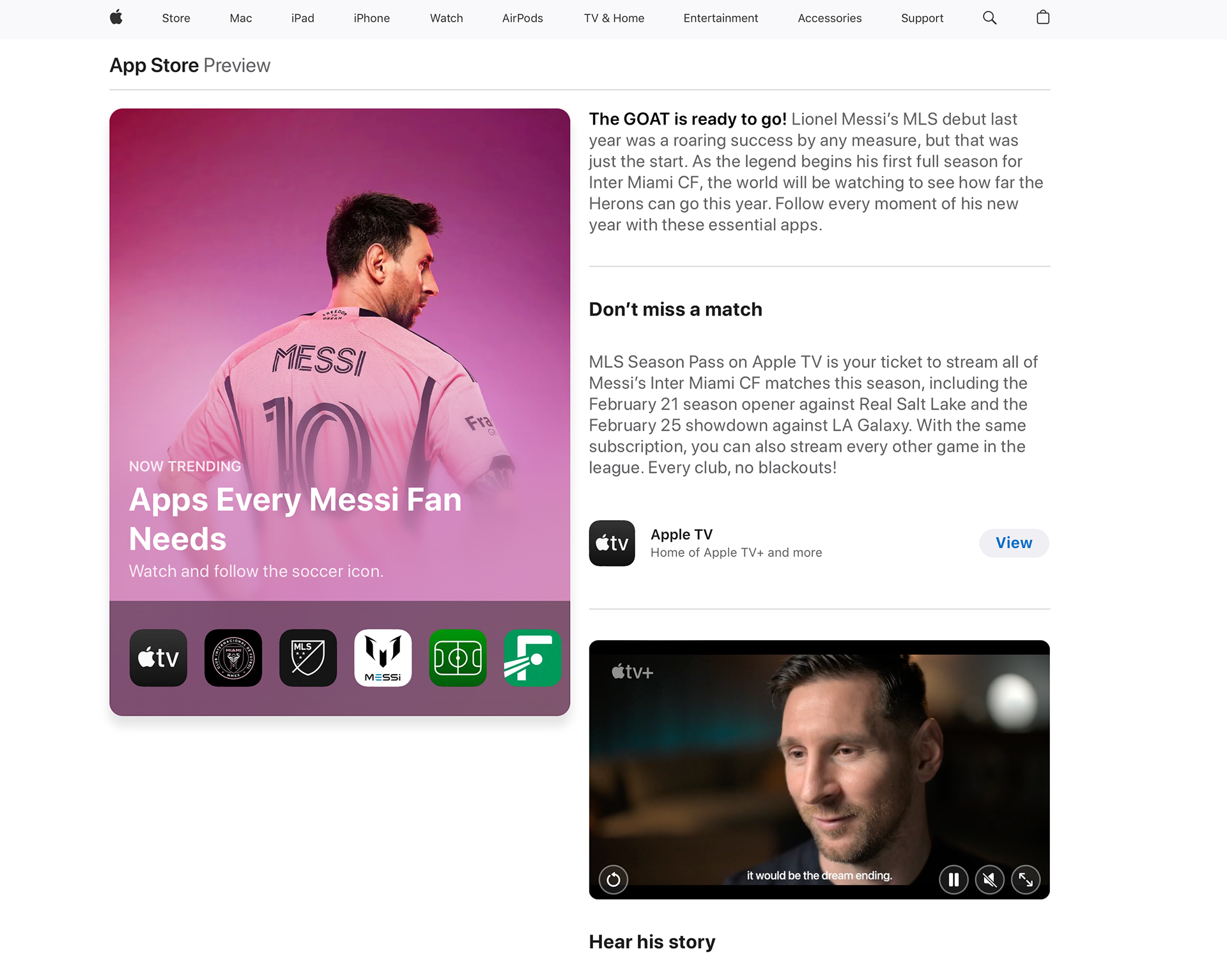The width and height of the screenshot is (1227, 980).
Task: Click the Apple TV app title link
Action: pyautogui.click(x=681, y=534)
